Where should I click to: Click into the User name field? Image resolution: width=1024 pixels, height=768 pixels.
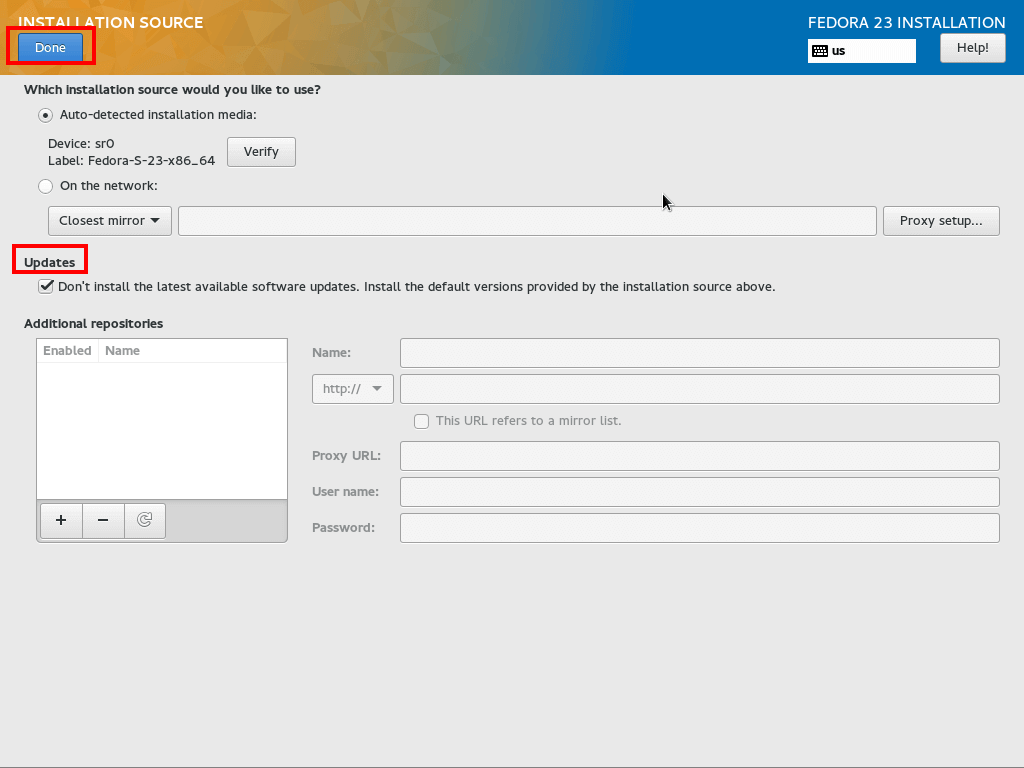(x=699, y=492)
